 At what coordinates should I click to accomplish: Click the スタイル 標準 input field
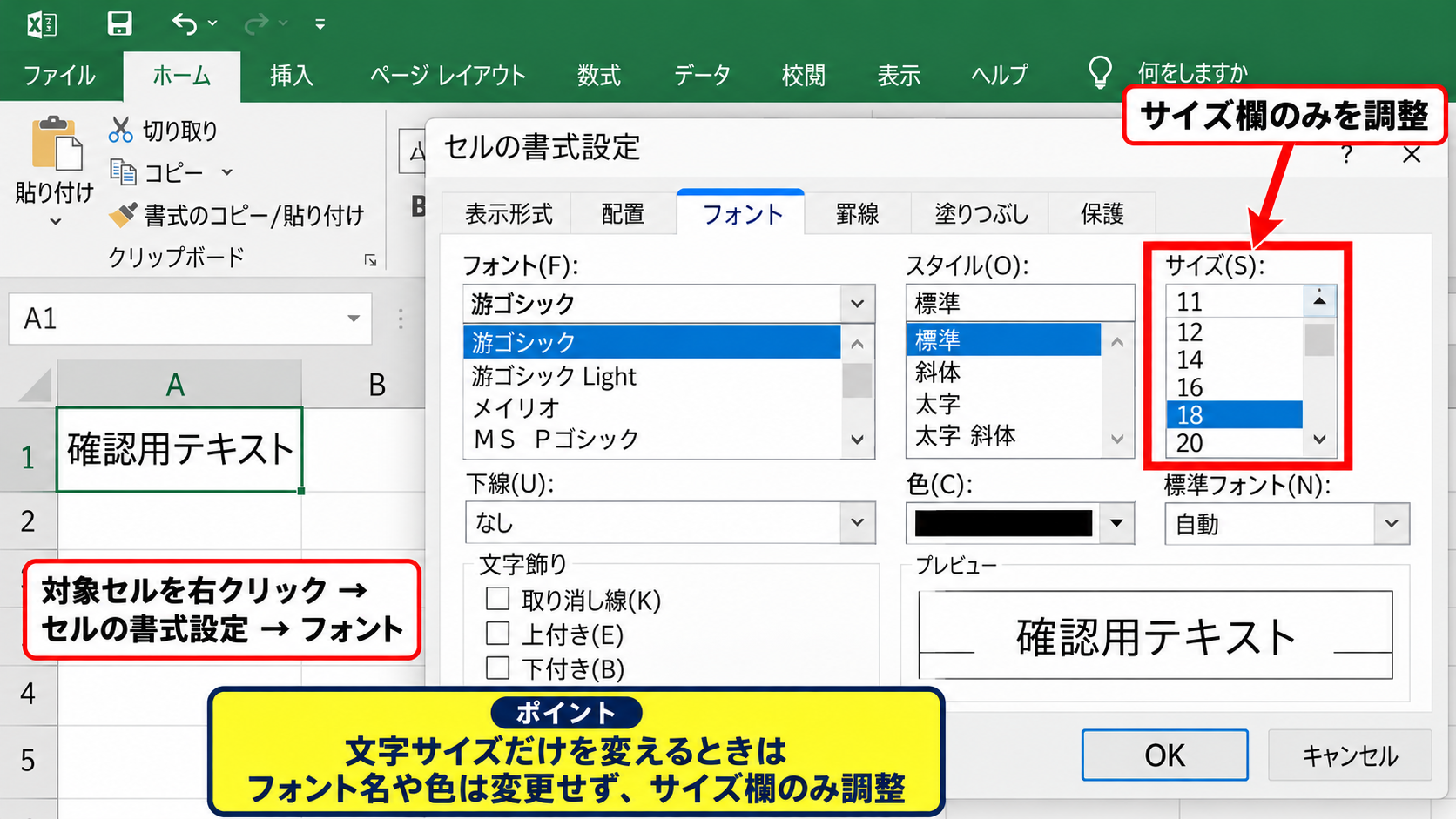[1020, 304]
